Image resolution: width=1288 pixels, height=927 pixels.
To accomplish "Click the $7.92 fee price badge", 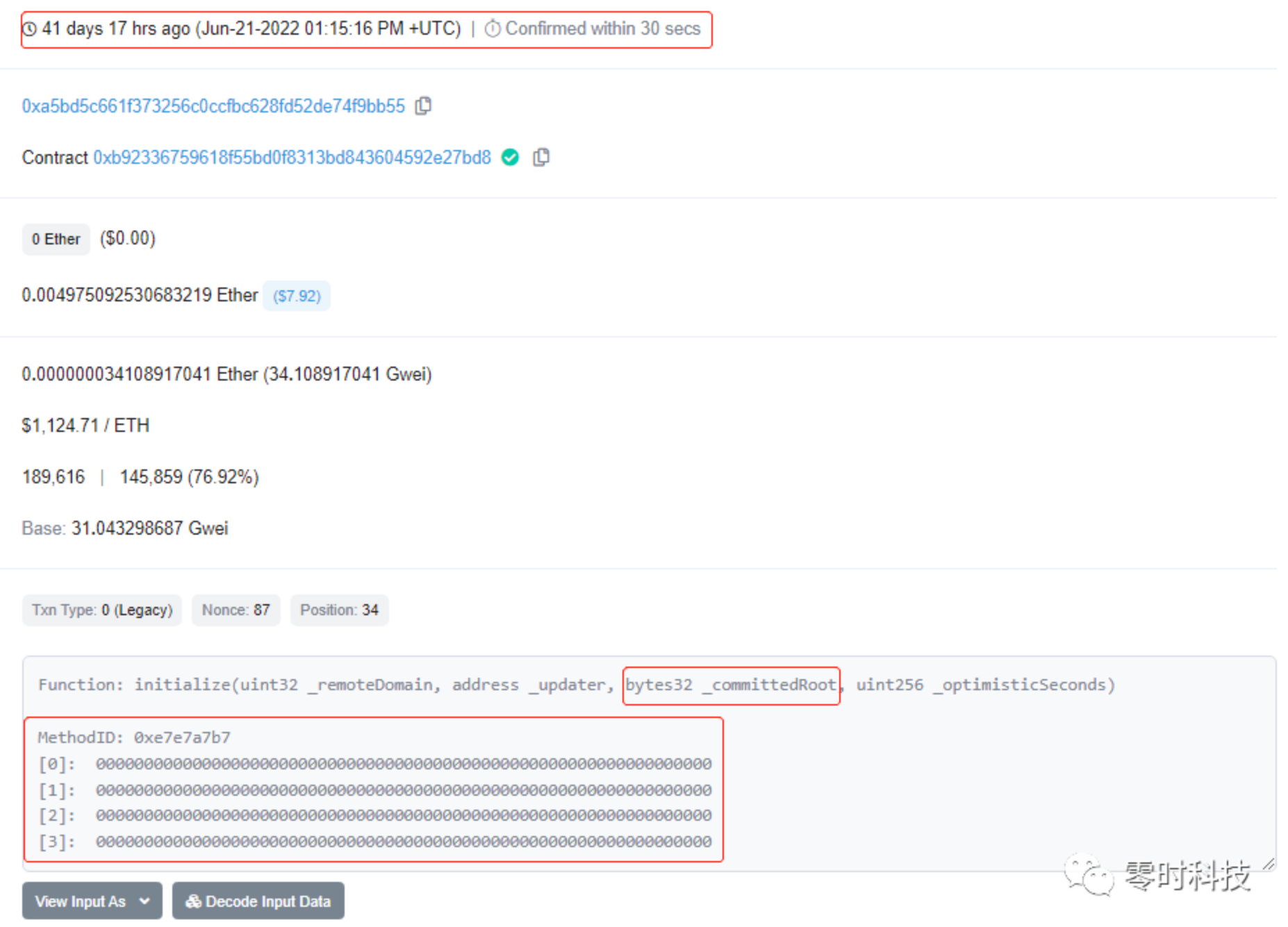I will click(297, 296).
